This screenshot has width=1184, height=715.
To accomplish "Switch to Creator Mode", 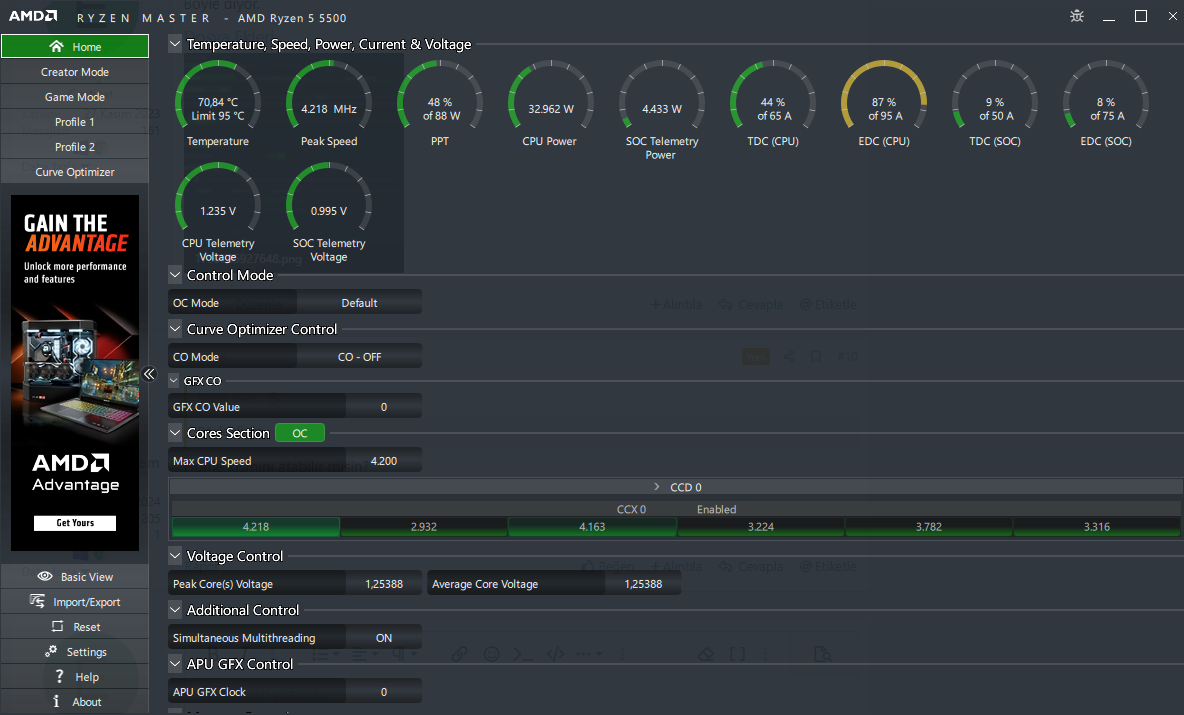I will (75, 72).
